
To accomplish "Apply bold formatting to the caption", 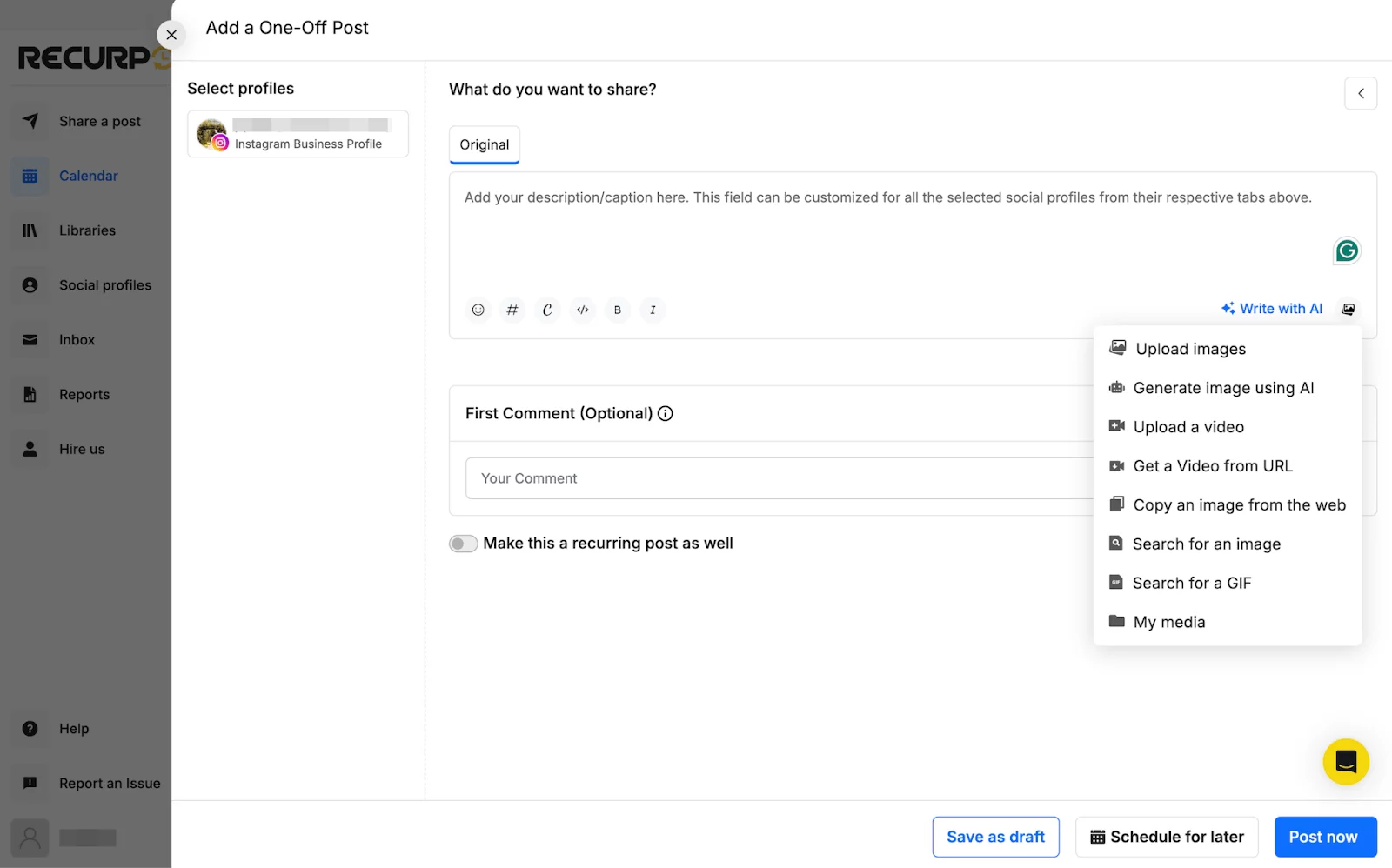I will click(x=617, y=310).
